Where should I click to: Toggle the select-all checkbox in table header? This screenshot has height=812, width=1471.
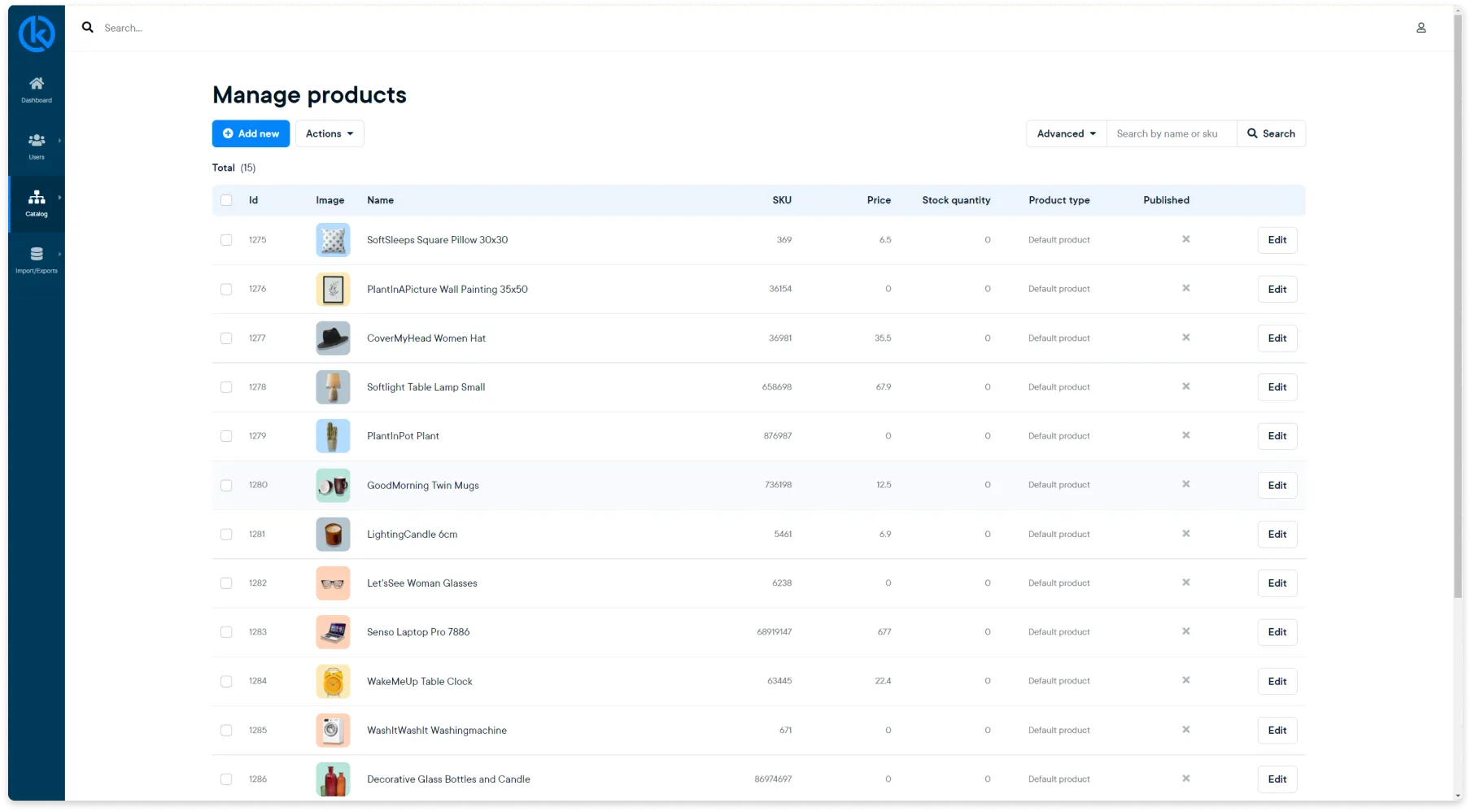pyautogui.click(x=226, y=200)
